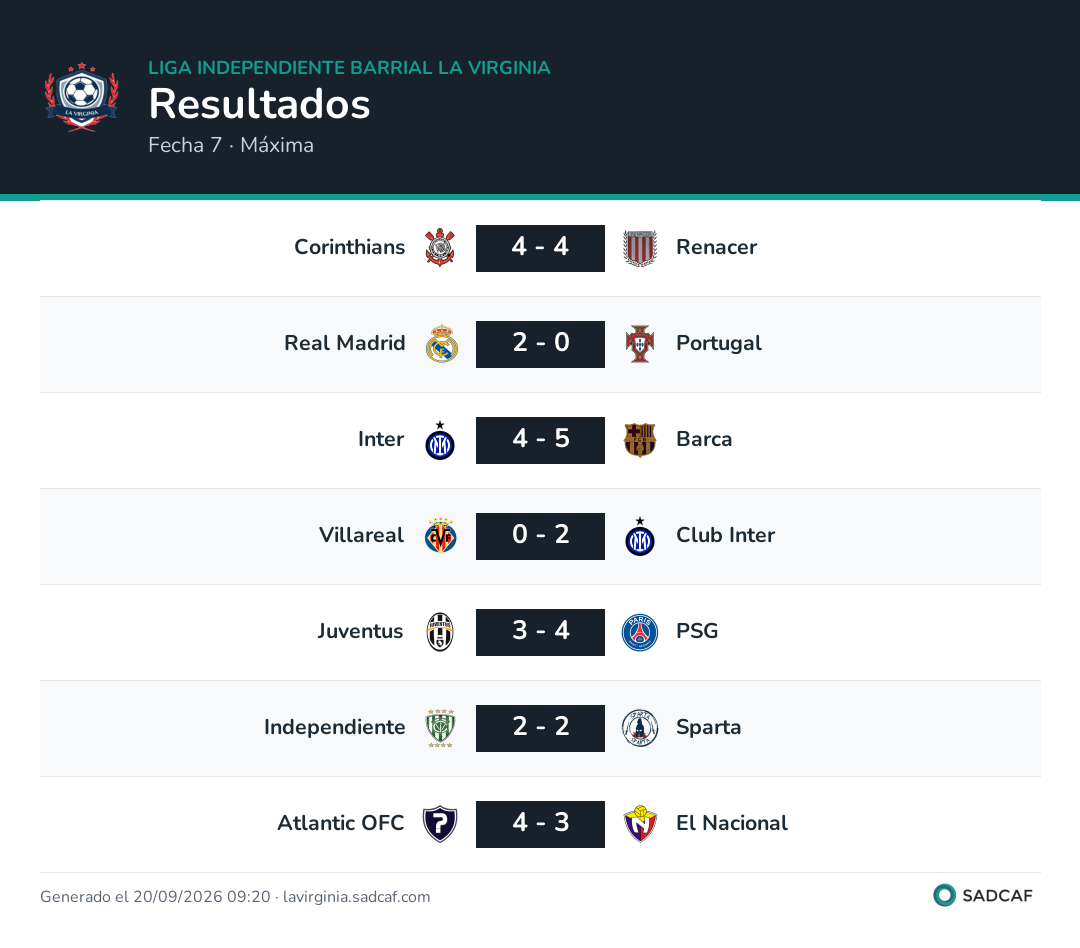Select the Atlantic OFC question-mark shield
Screen dimensions: 1080x948
[x=440, y=824]
